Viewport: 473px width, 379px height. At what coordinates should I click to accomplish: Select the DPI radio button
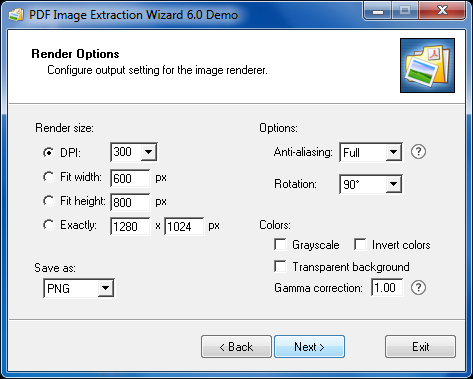tap(49, 153)
